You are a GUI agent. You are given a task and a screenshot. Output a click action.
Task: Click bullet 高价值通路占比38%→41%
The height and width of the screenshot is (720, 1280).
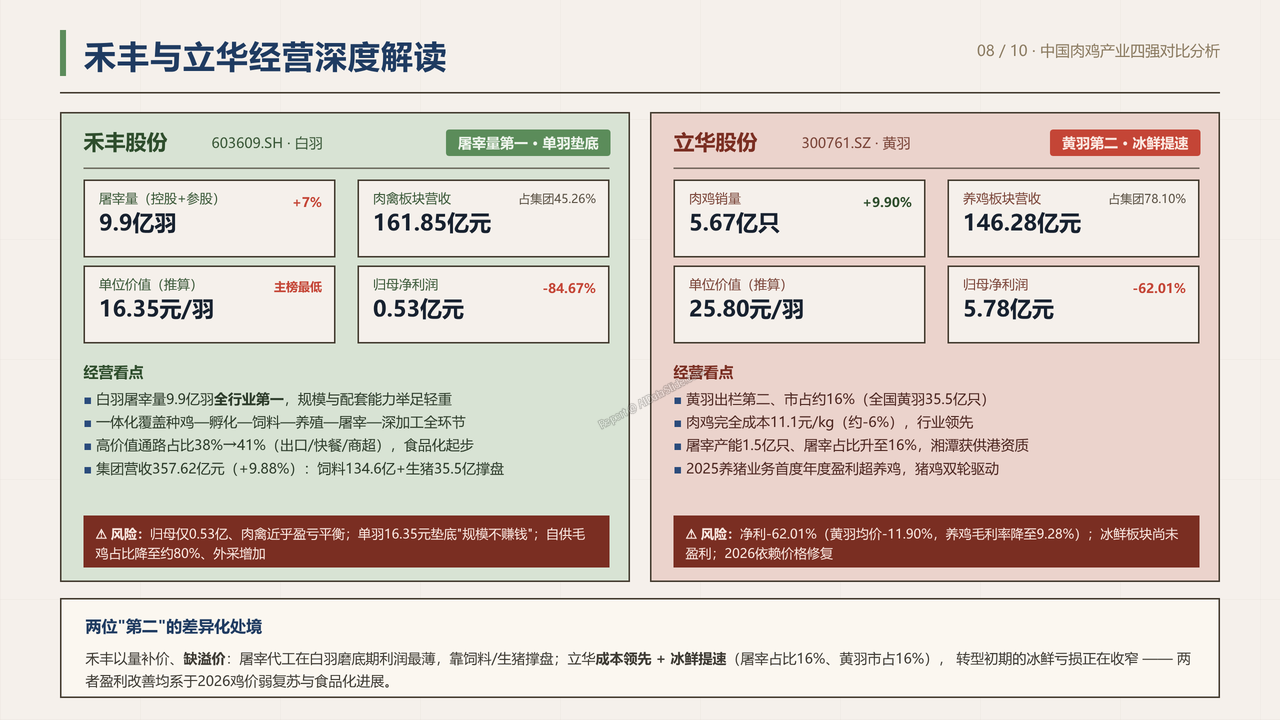pyautogui.click(x=279, y=445)
